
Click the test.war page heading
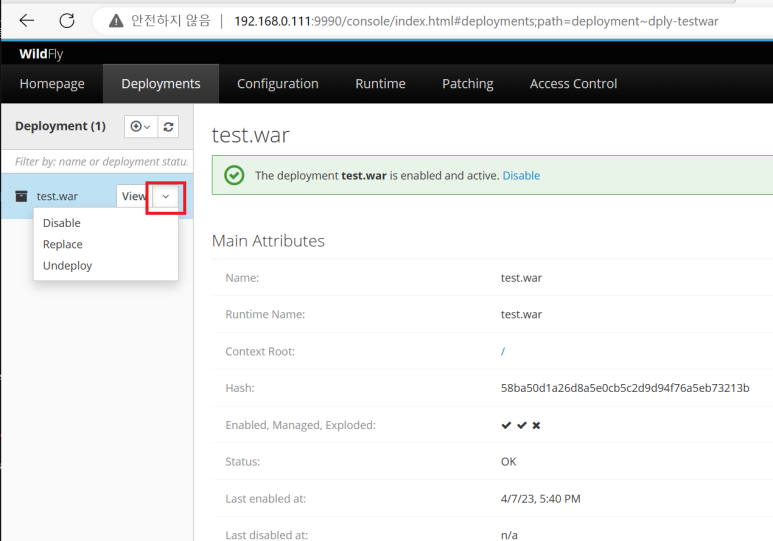click(250, 135)
